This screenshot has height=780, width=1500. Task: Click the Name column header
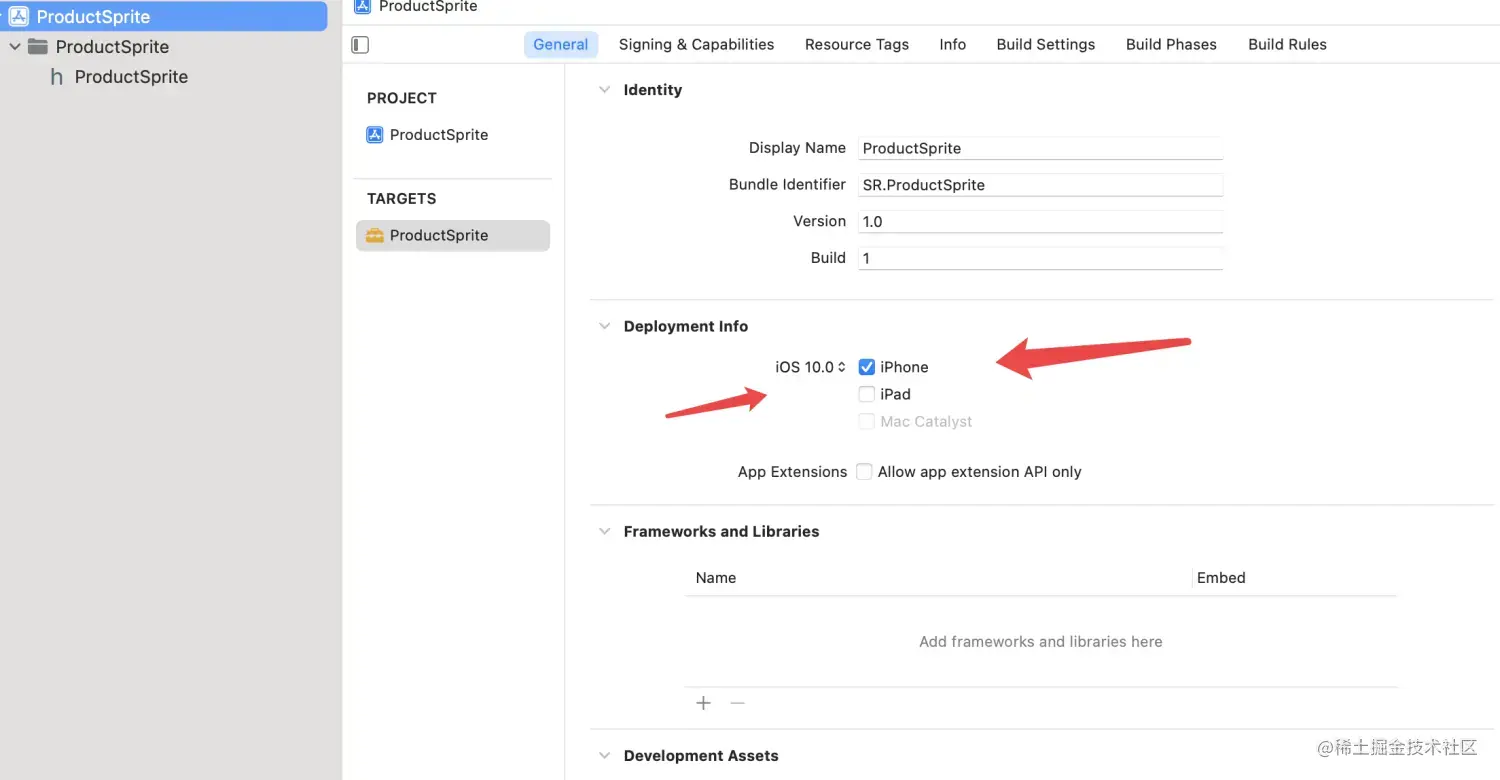tap(716, 578)
